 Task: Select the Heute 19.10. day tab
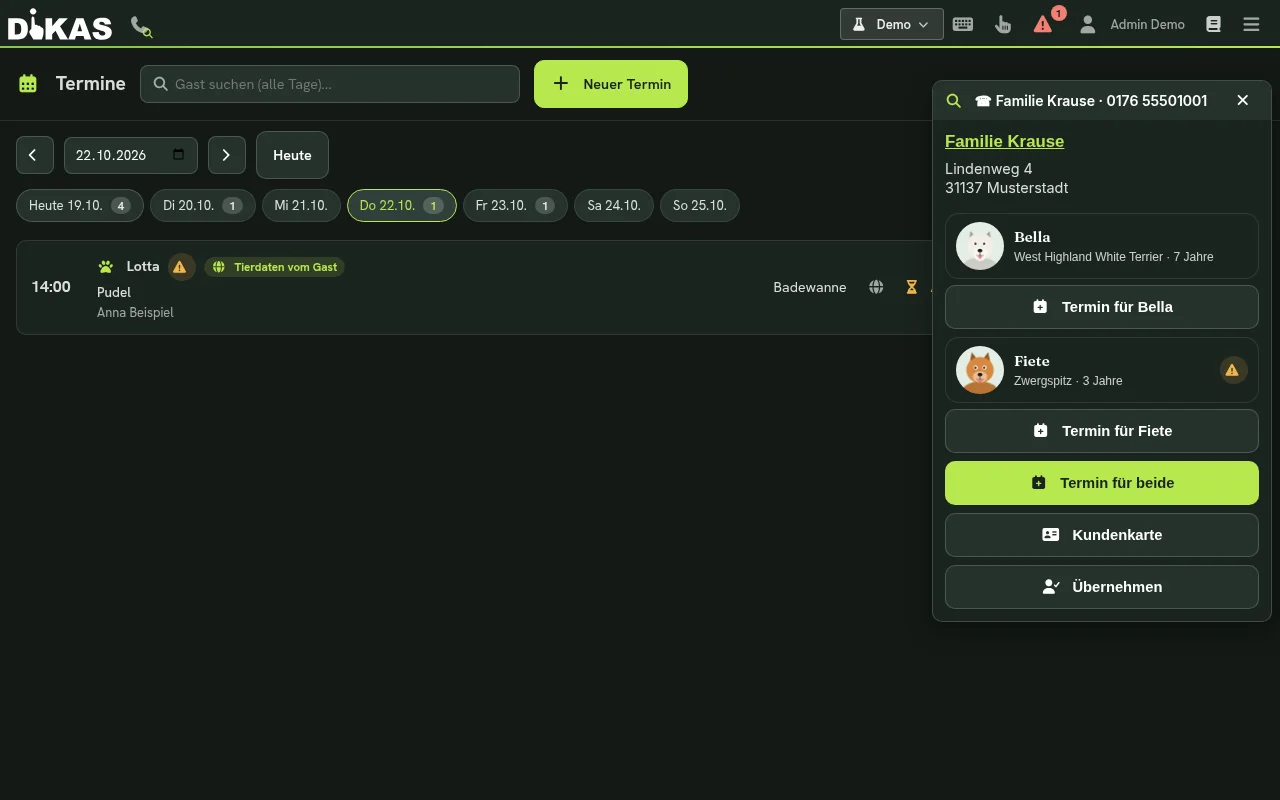point(80,205)
